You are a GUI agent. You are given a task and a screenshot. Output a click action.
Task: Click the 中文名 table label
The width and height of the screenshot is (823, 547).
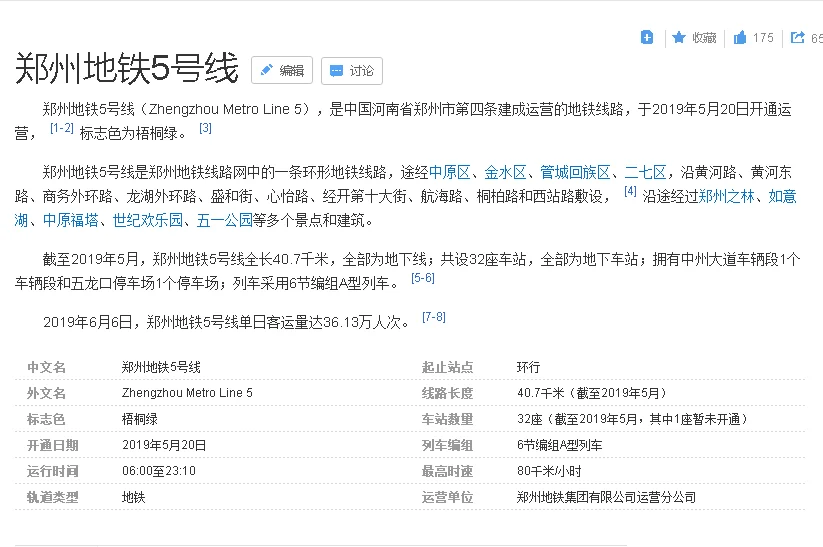coord(46,367)
